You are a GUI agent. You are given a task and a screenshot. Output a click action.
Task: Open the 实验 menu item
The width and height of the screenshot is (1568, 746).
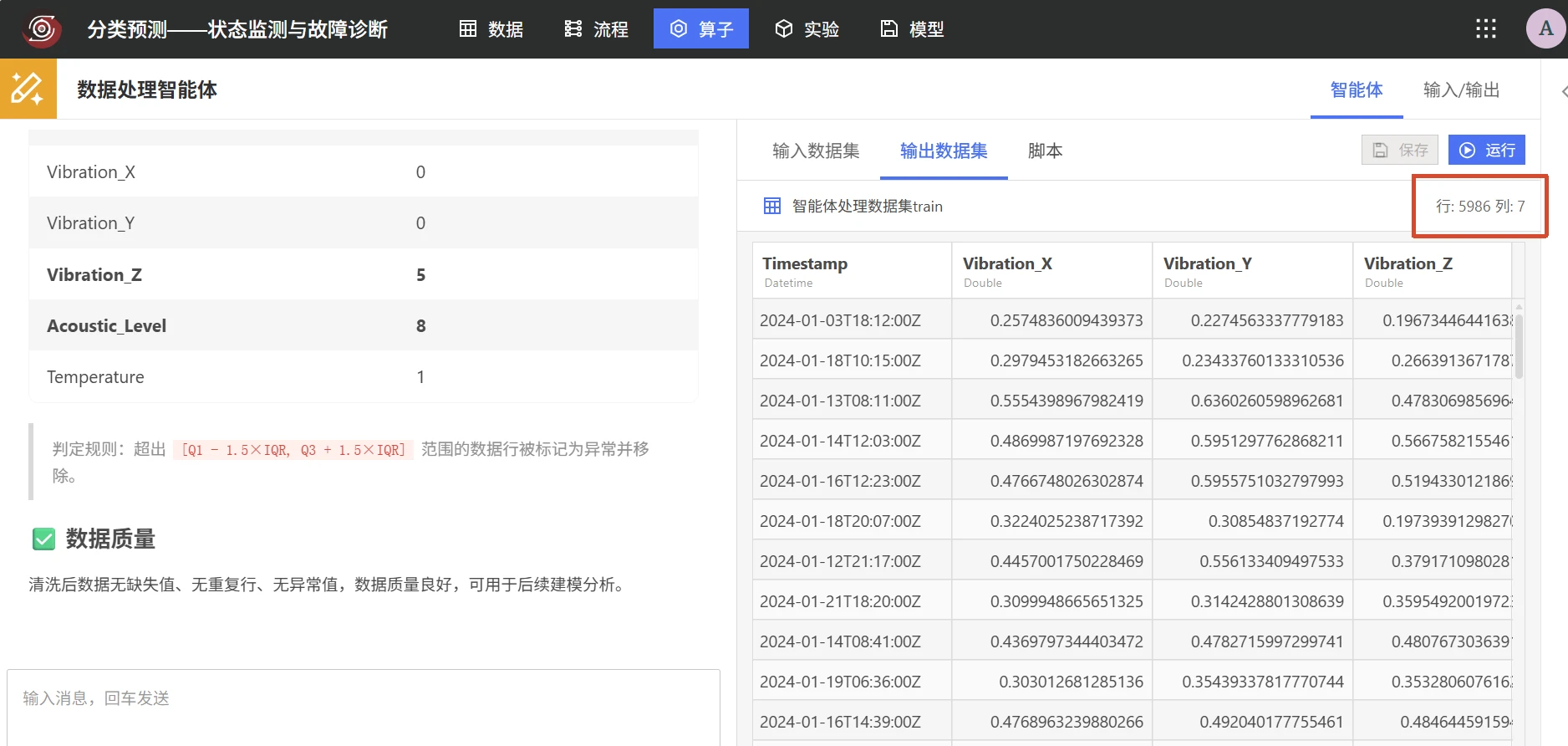click(807, 29)
